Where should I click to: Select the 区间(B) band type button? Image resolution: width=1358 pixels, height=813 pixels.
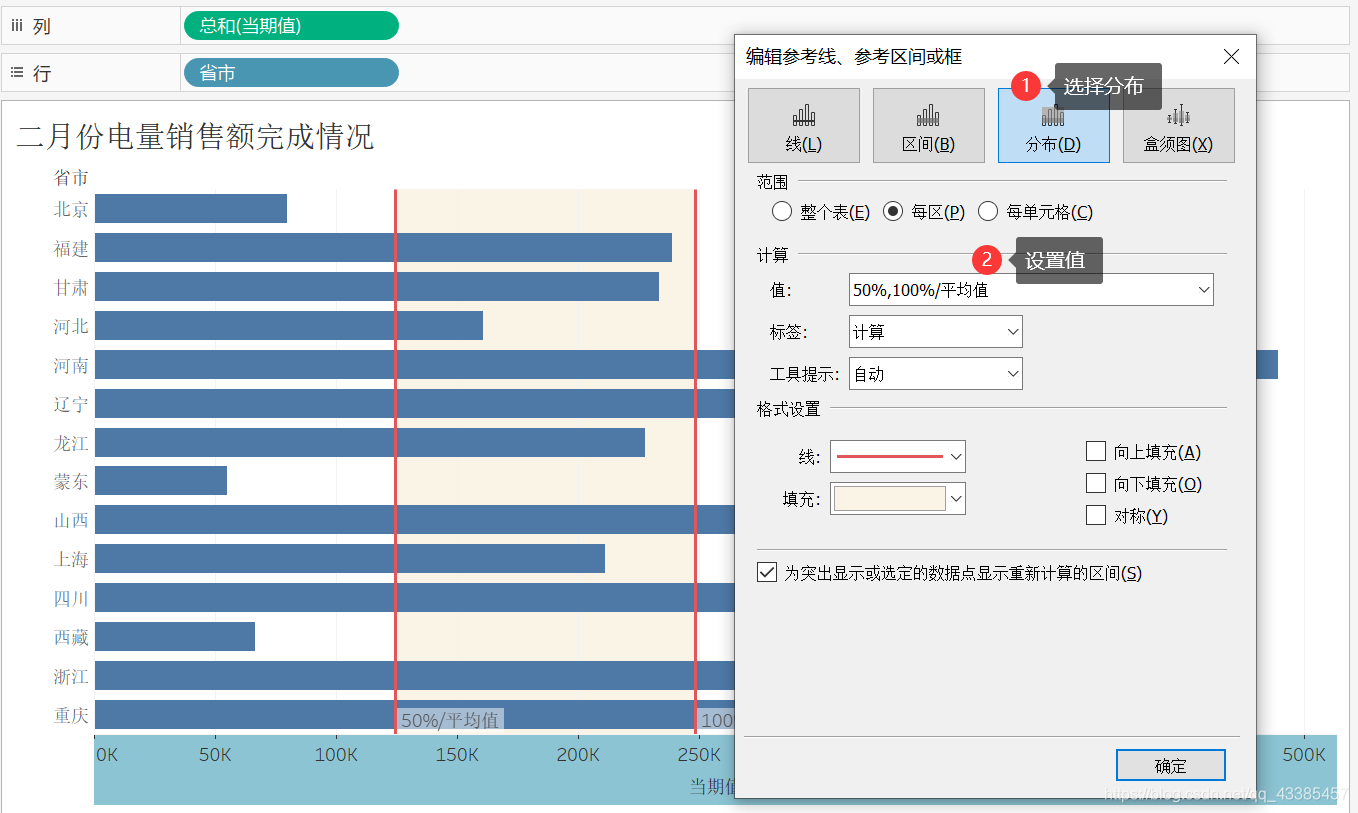[929, 125]
